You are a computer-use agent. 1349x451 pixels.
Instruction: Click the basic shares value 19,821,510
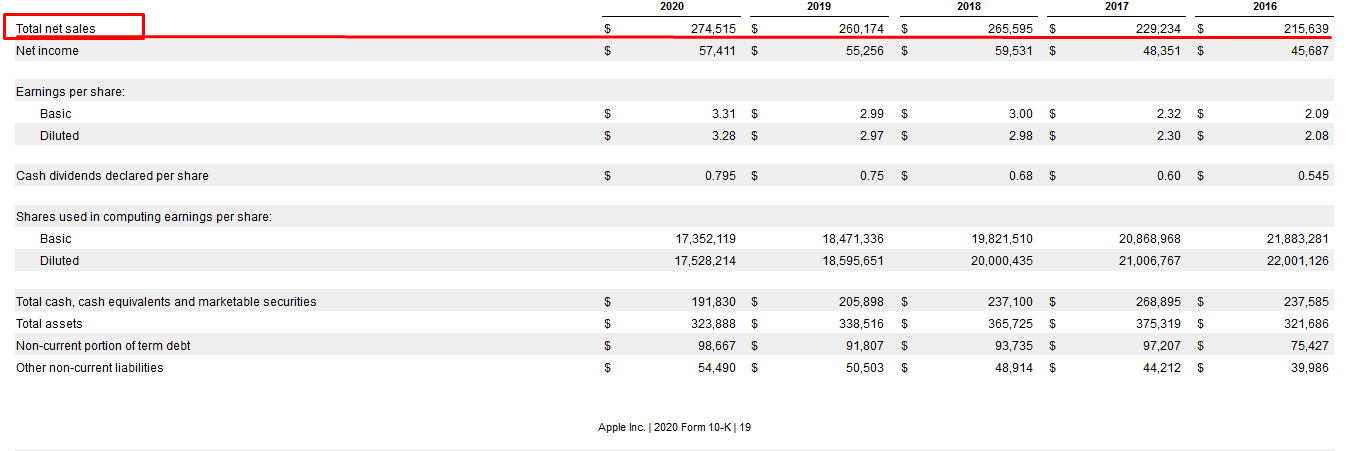tap(1003, 239)
